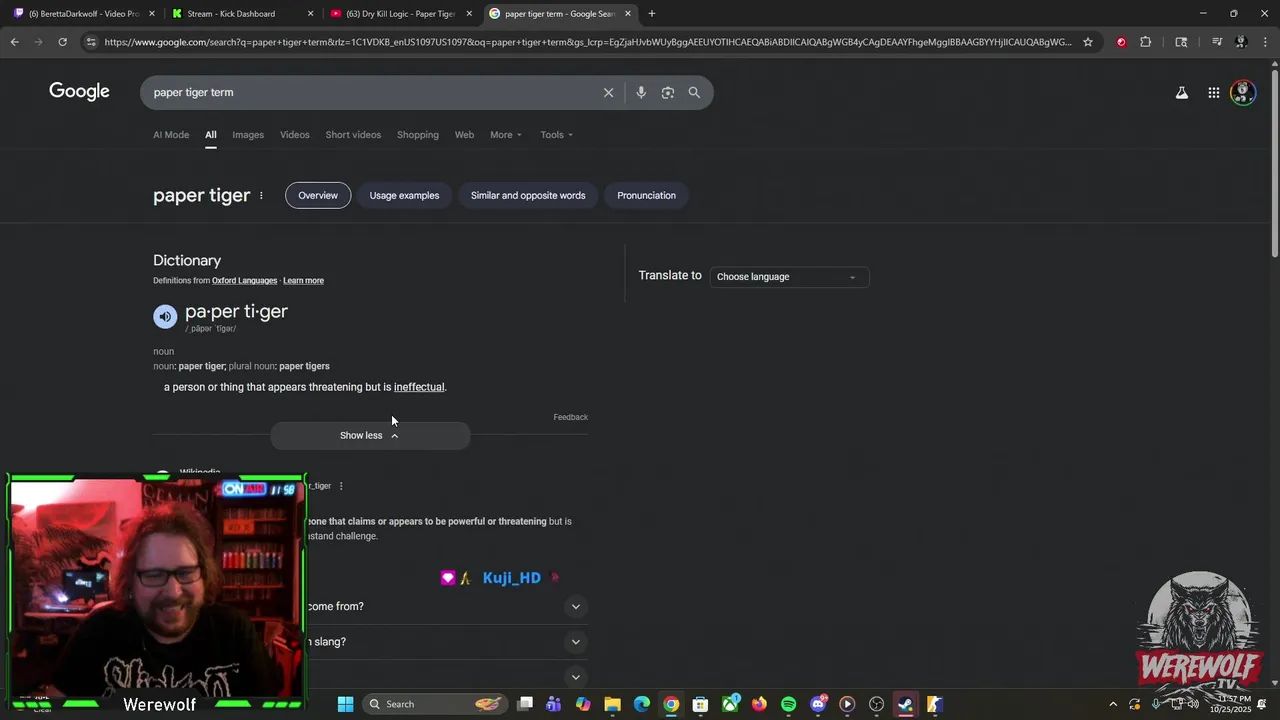Follow the underlined 'ineffectual' link
This screenshot has width=1280, height=720.
419,387
